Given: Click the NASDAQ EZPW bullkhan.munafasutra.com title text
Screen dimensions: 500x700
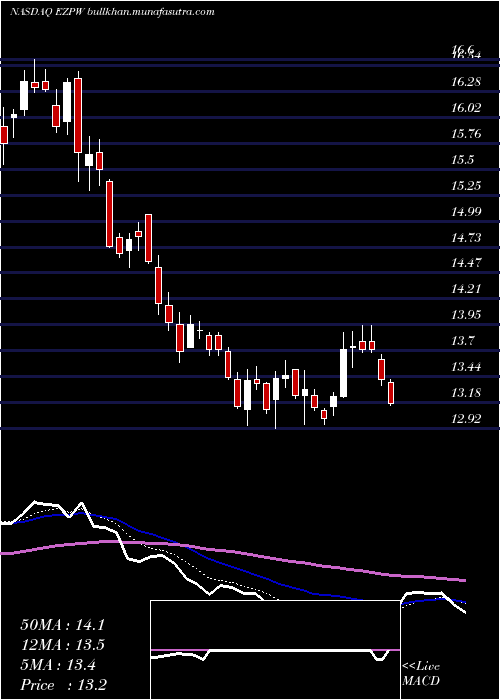Looking at the screenshot, I should click(112, 12).
